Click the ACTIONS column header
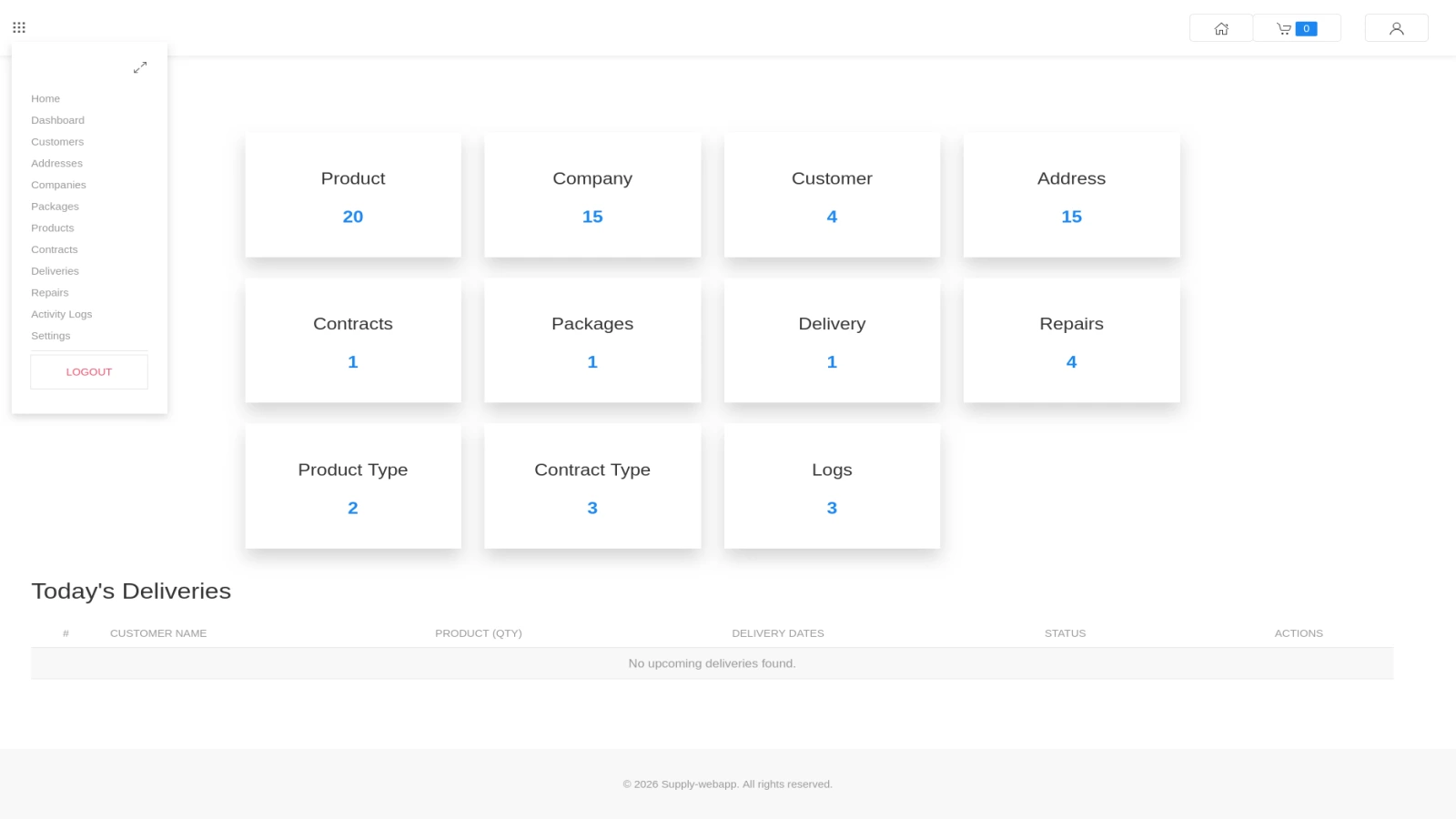The width and height of the screenshot is (1456, 819). 1299,633
